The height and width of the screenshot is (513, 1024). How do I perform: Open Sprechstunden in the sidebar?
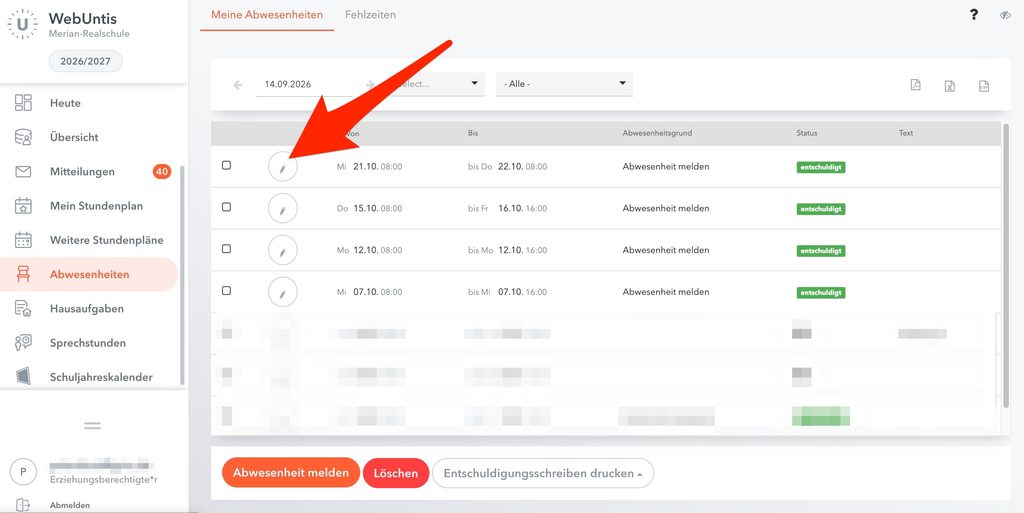pyautogui.click(x=89, y=343)
